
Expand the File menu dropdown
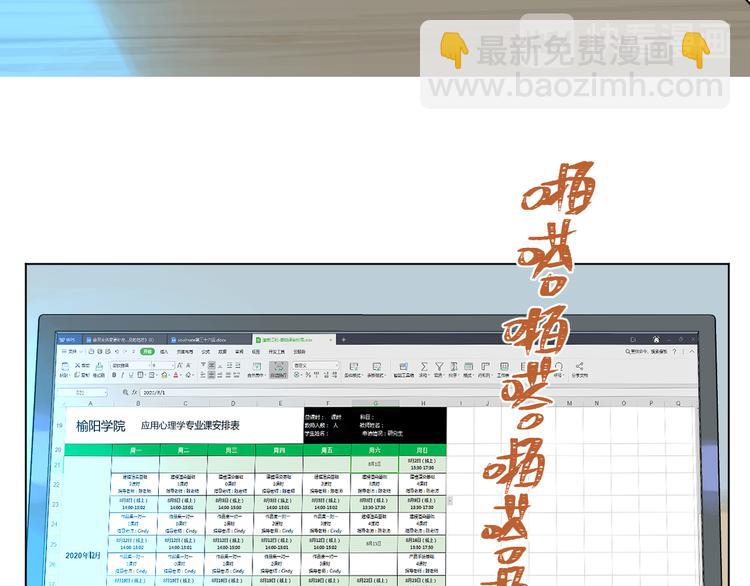(x=72, y=352)
